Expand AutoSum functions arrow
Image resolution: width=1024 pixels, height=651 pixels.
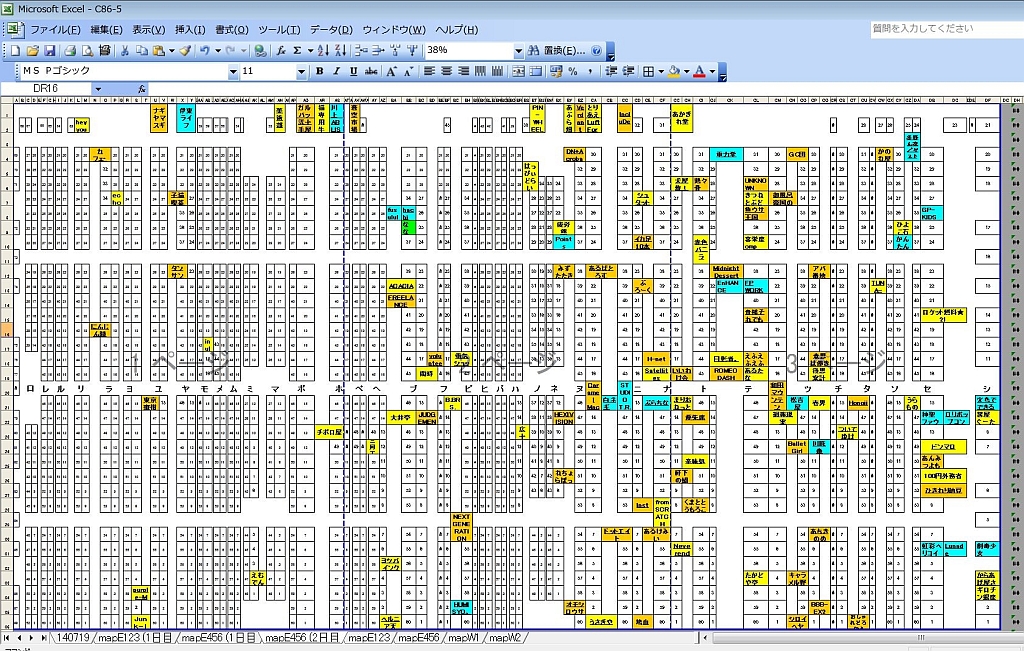click(310, 50)
